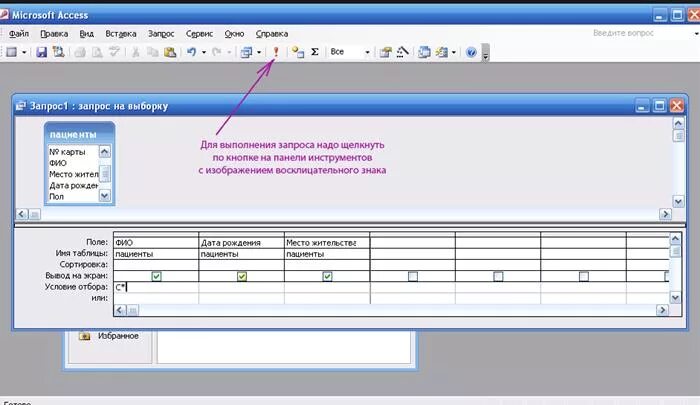Click the Print toolbar icon
Image resolution: width=700 pixels, height=405 pixels.
(x=80, y=52)
